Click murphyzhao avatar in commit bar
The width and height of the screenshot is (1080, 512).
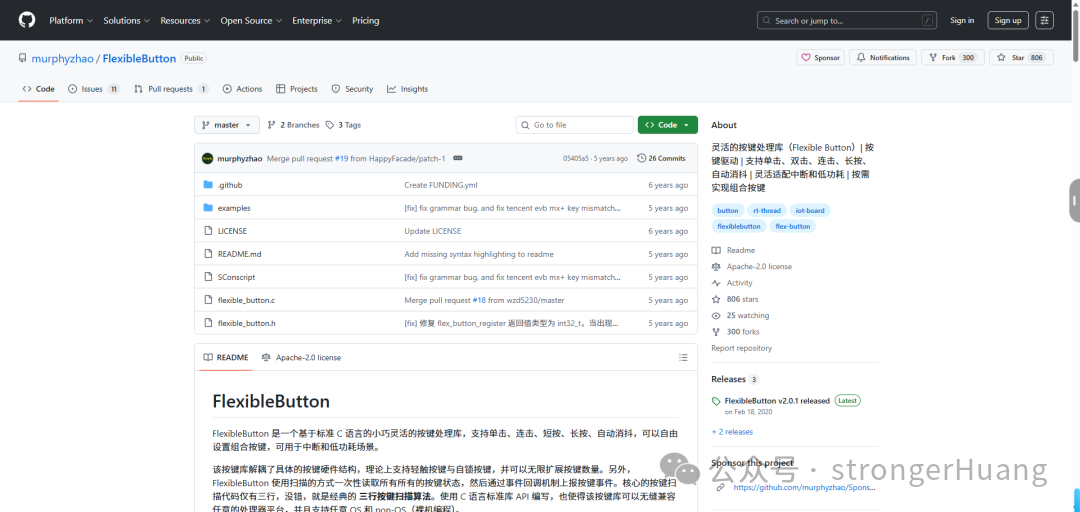coord(207,158)
